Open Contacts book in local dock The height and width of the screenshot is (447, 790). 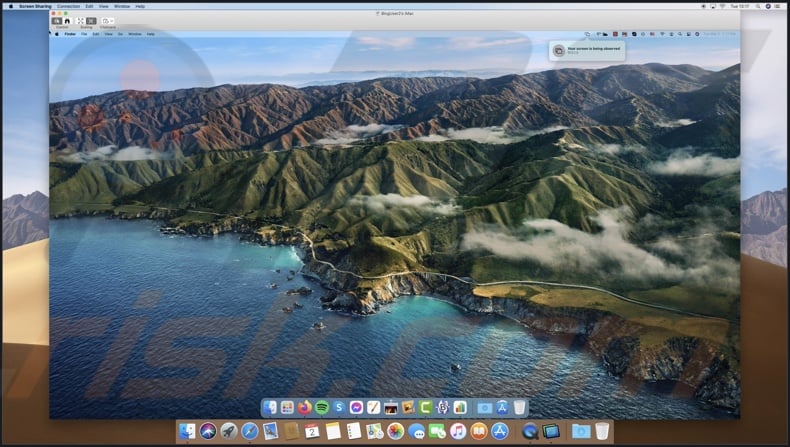[291, 431]
